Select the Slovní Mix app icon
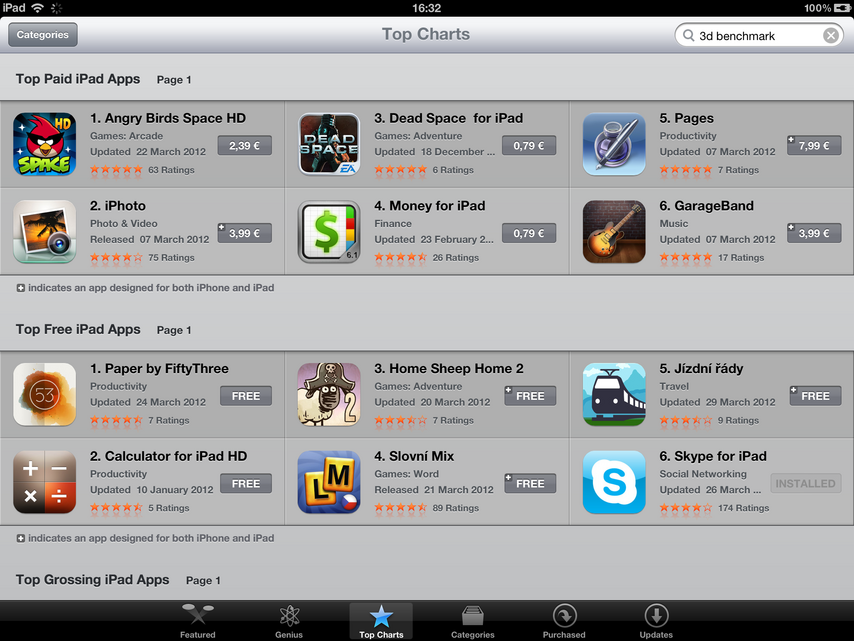 click(x=329, y=482)
